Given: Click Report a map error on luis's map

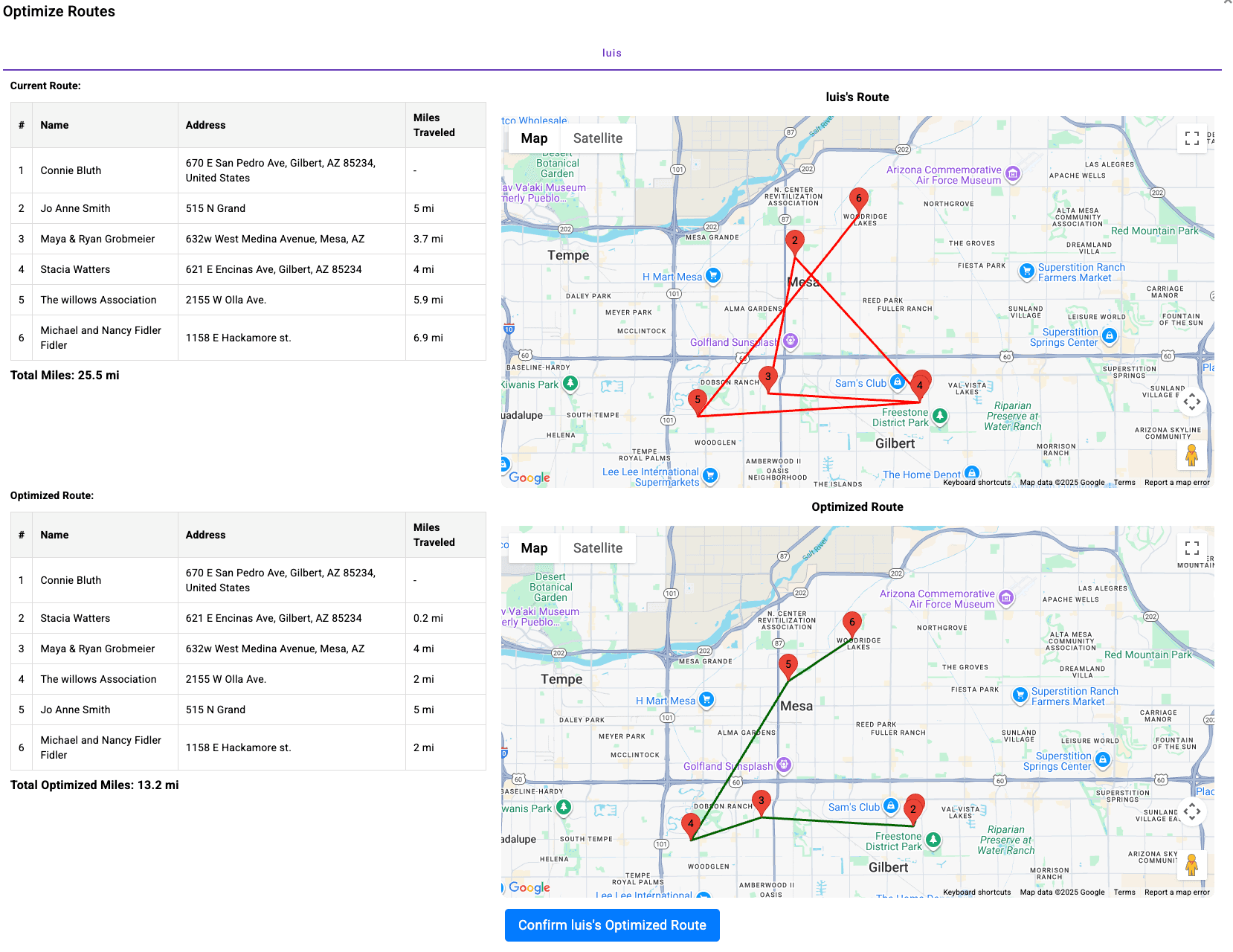Looking at the screenshot, I should click(x=1178, y=482).
